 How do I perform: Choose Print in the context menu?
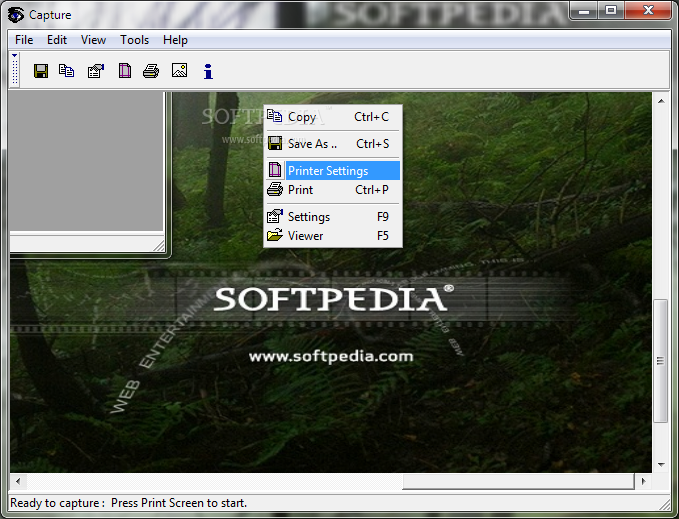(x=333, y=190)
